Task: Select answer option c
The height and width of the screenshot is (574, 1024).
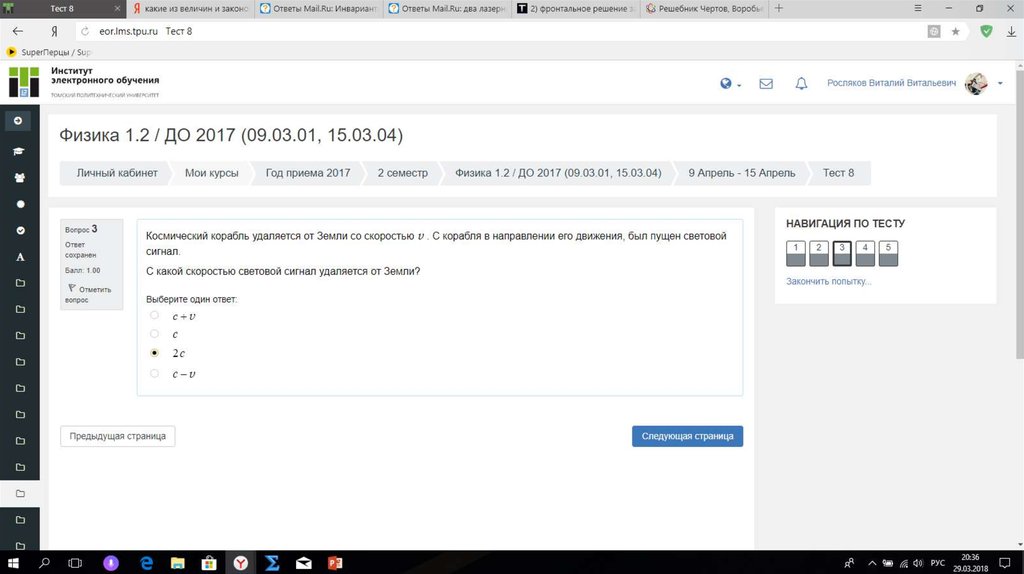Action: pos(154,334)
